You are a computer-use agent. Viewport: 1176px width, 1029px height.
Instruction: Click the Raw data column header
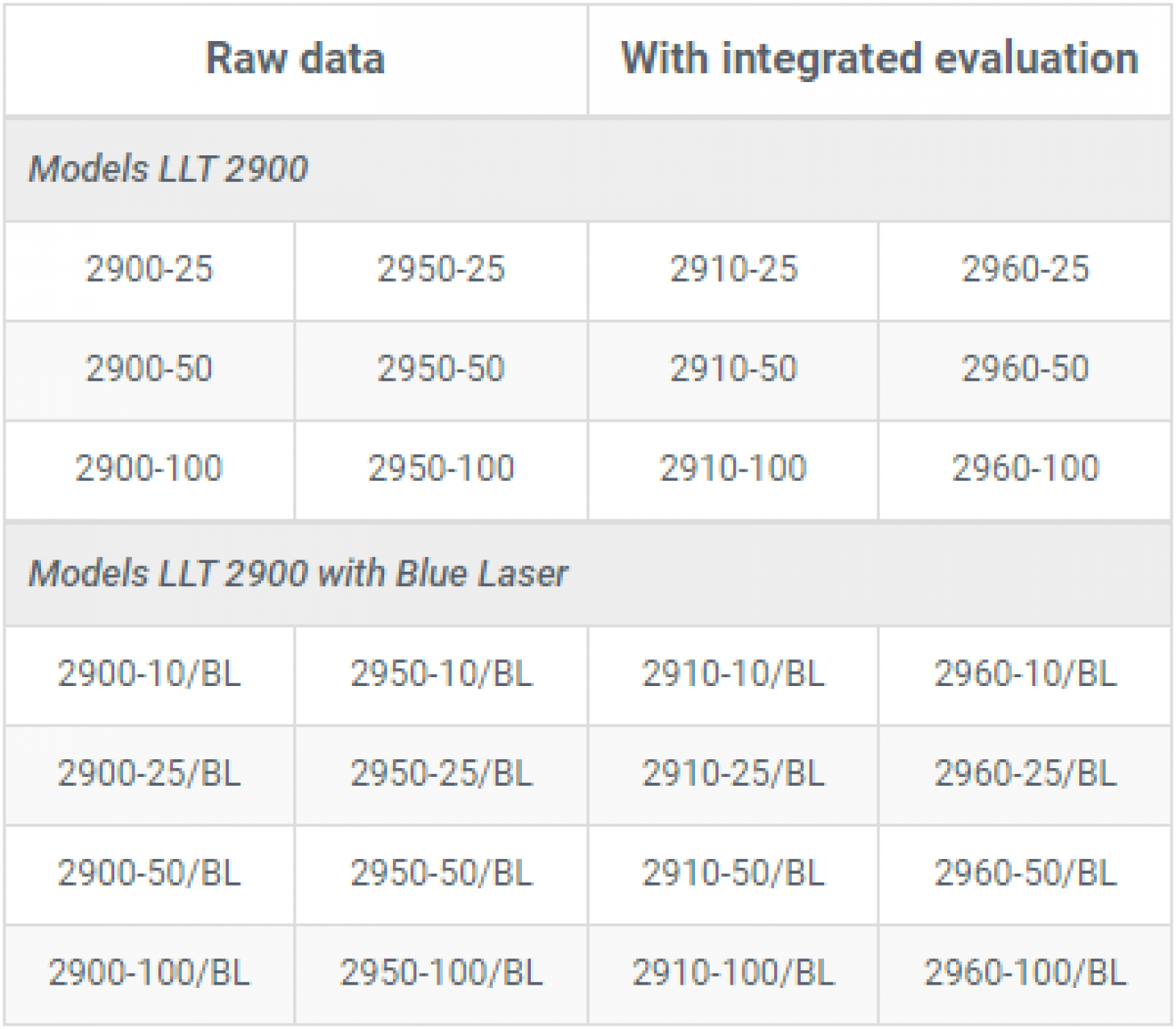click(295, 59)
